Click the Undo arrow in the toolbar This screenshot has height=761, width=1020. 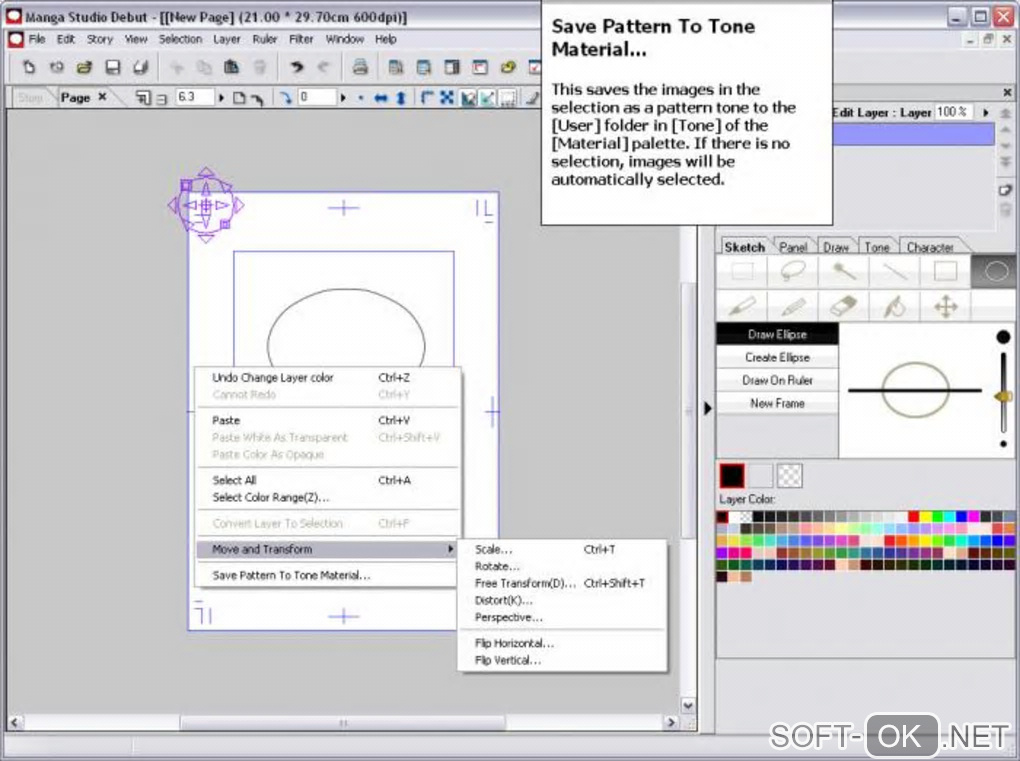tap(297, 68)
